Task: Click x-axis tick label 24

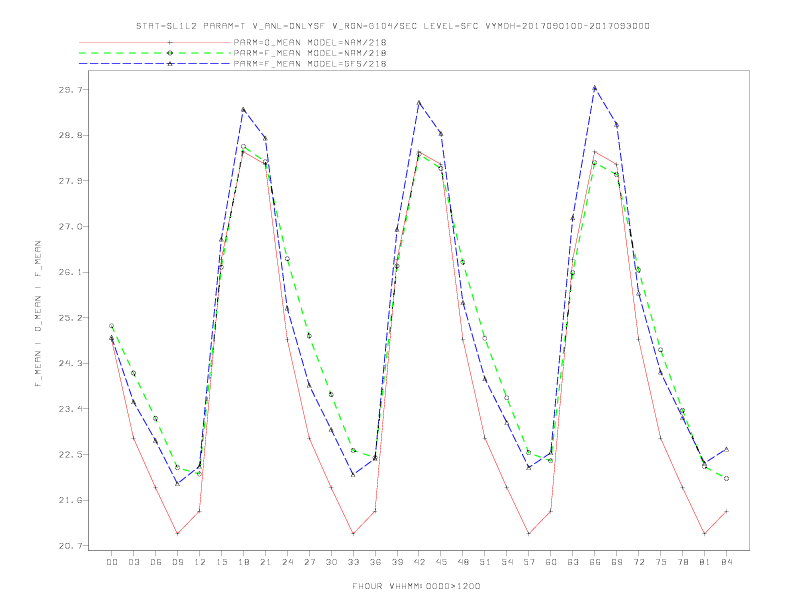Action: (287, 562)
